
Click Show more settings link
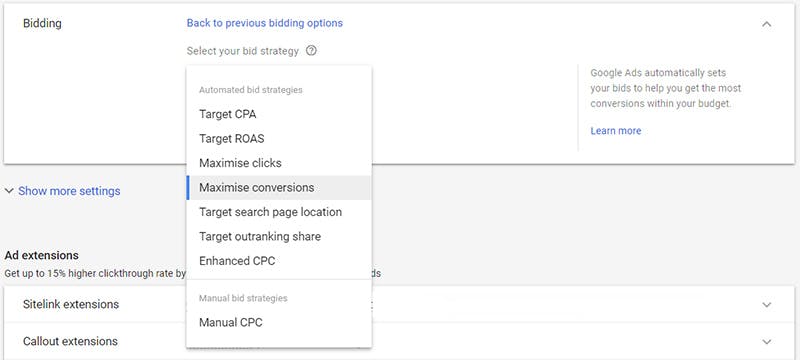pos(69,191)
